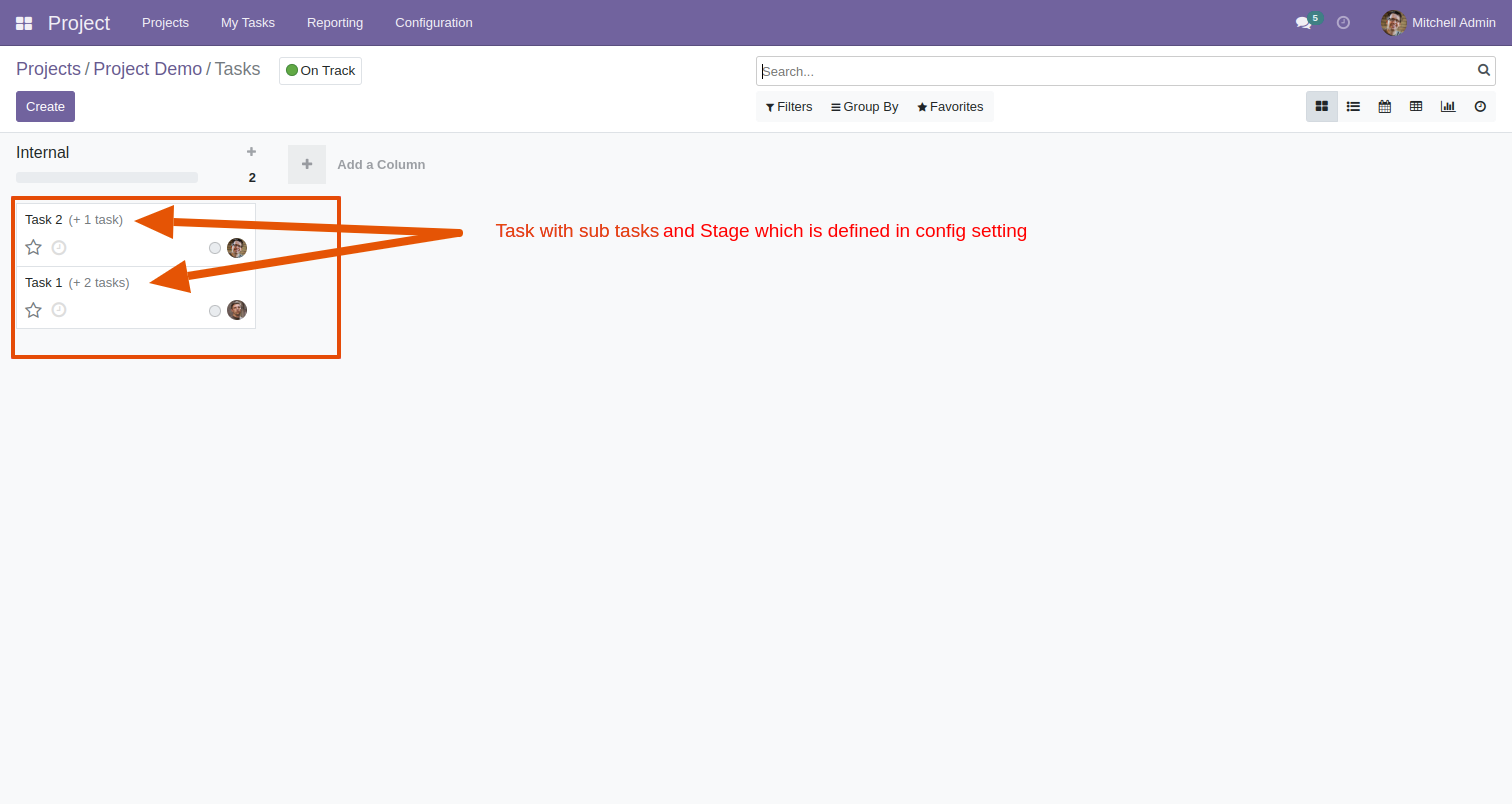Open the Projects menu

[x=165, y=22]
